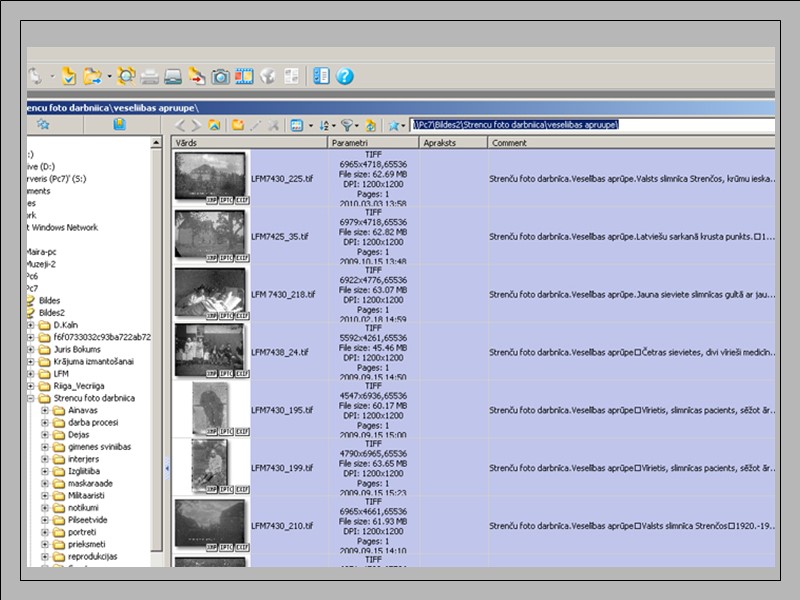Go up one folder level
Screen dimensions: 800x600
214,125
